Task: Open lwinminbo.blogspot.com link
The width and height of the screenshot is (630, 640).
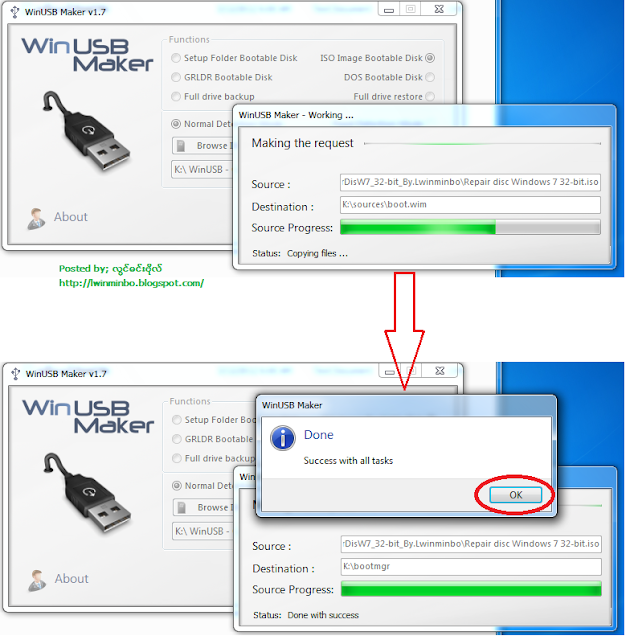Action: pos(131,283)
